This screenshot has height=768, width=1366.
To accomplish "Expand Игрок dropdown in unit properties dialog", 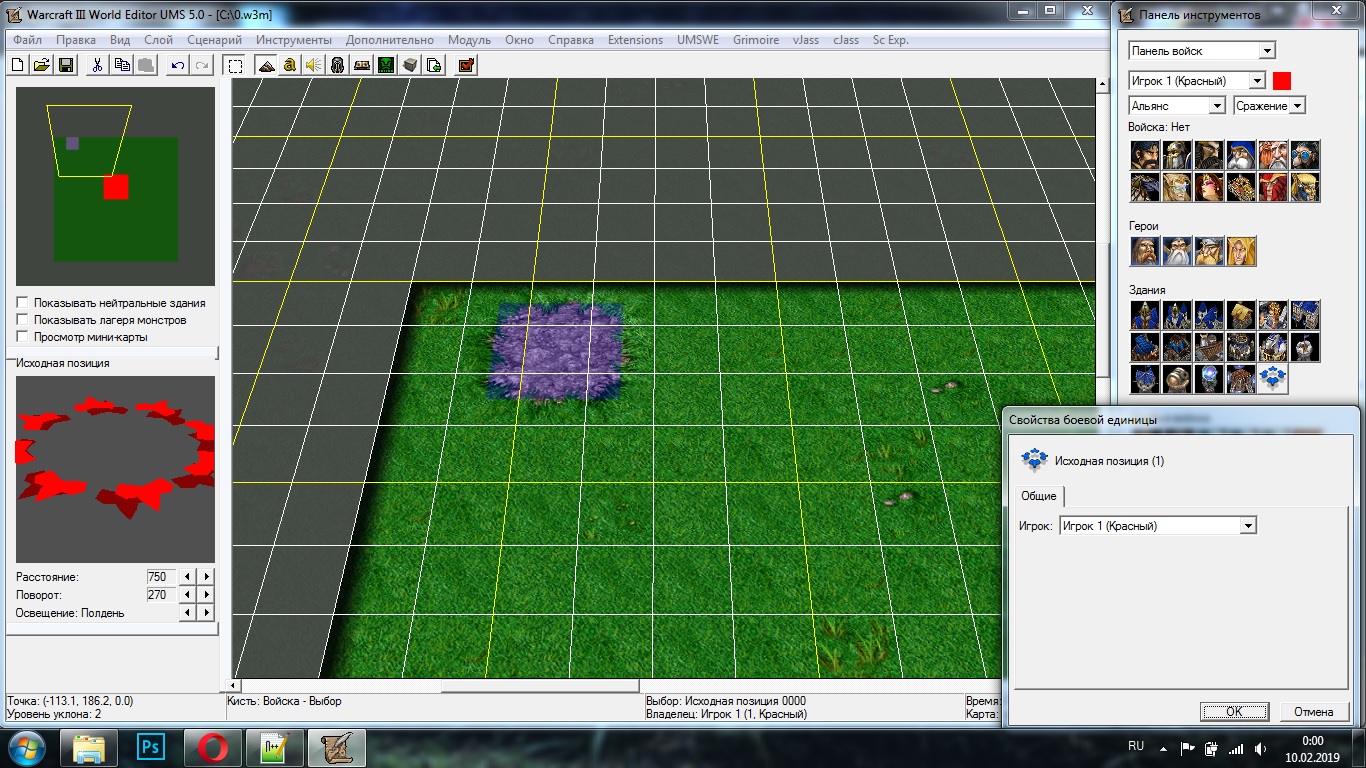I will (x=1247, y=526).
